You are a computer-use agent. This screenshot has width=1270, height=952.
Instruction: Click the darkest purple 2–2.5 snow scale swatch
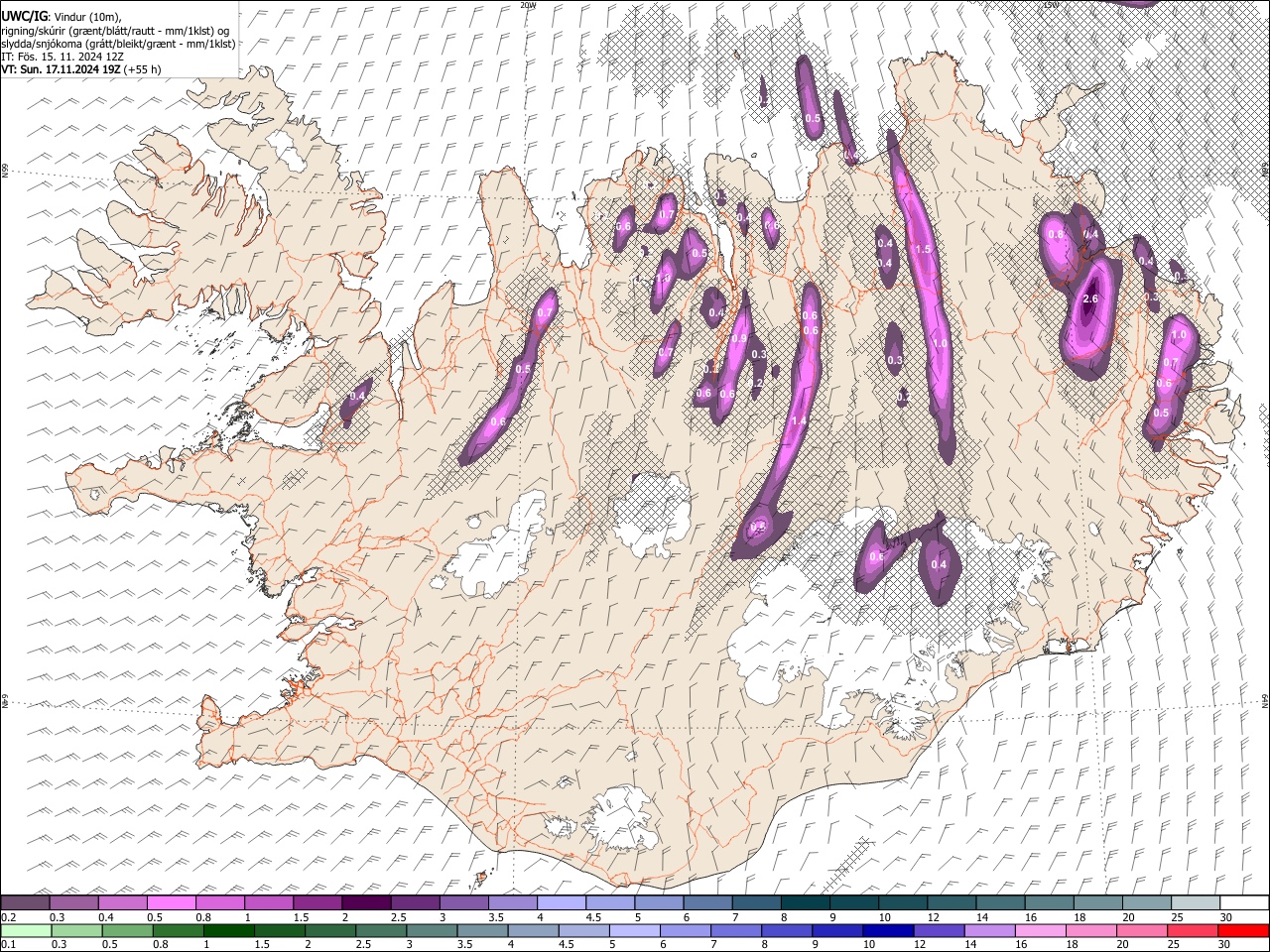[x=366, y=903]
